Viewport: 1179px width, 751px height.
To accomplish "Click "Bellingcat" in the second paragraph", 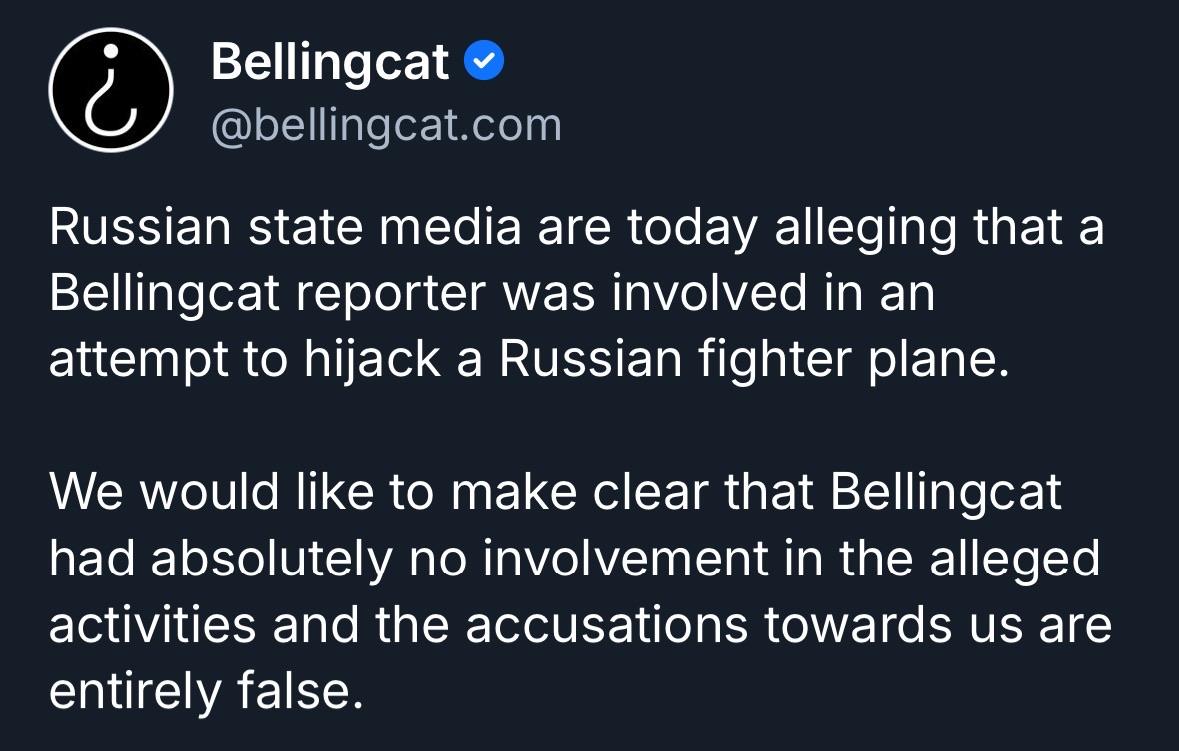I will click(x=946, y=493).
